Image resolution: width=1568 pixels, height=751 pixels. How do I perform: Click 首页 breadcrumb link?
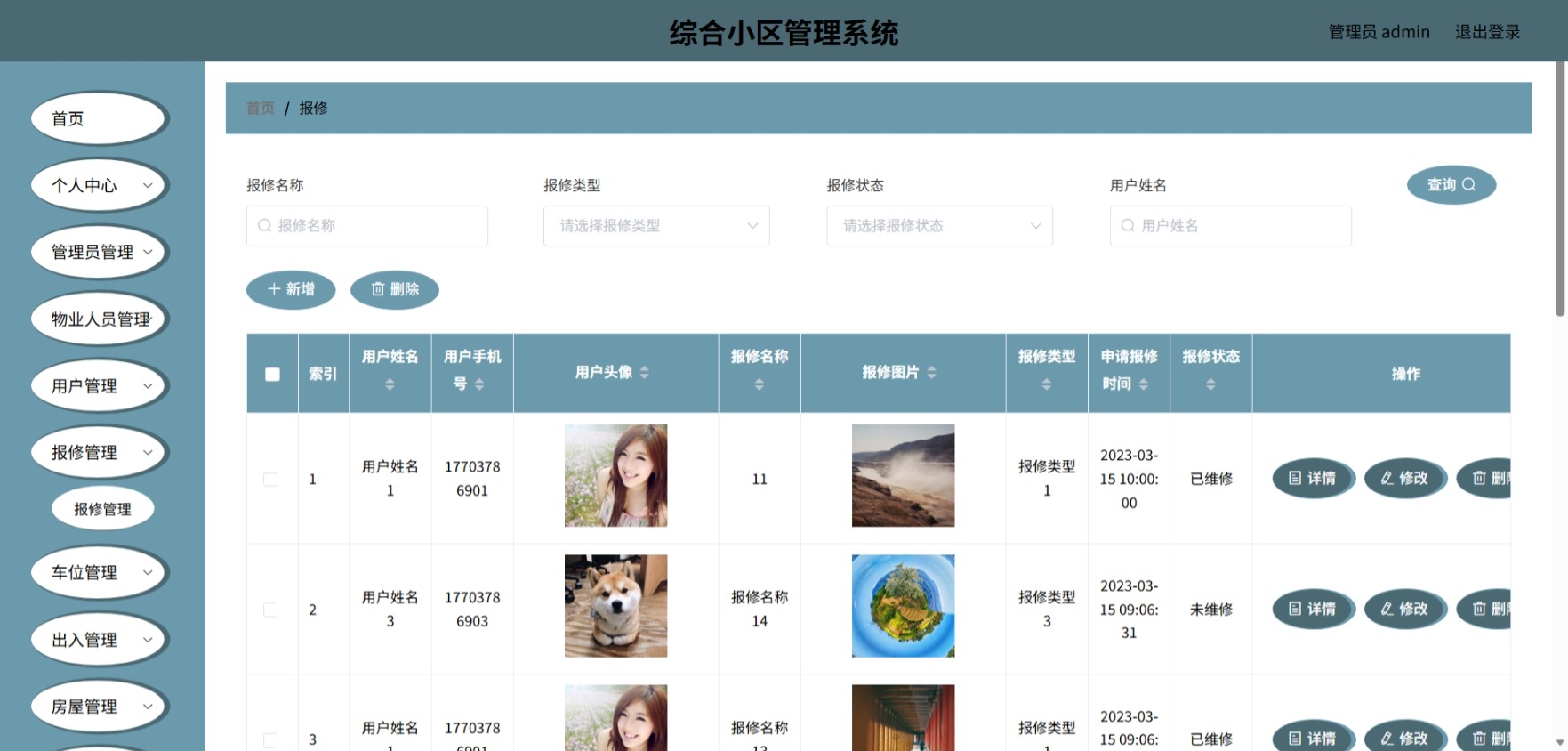click(x=261, y=108)
